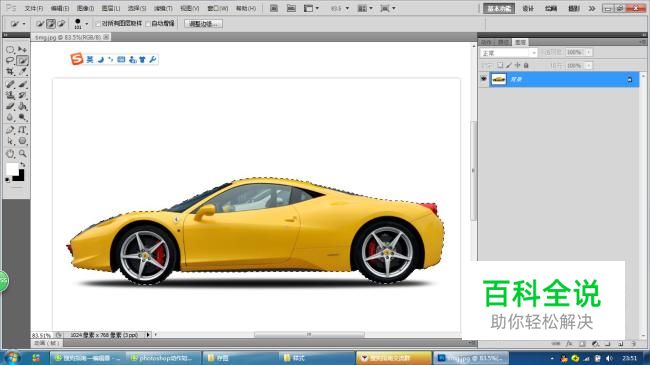
Task: Click the 调整边缘... button
Action: click(204, 24)
